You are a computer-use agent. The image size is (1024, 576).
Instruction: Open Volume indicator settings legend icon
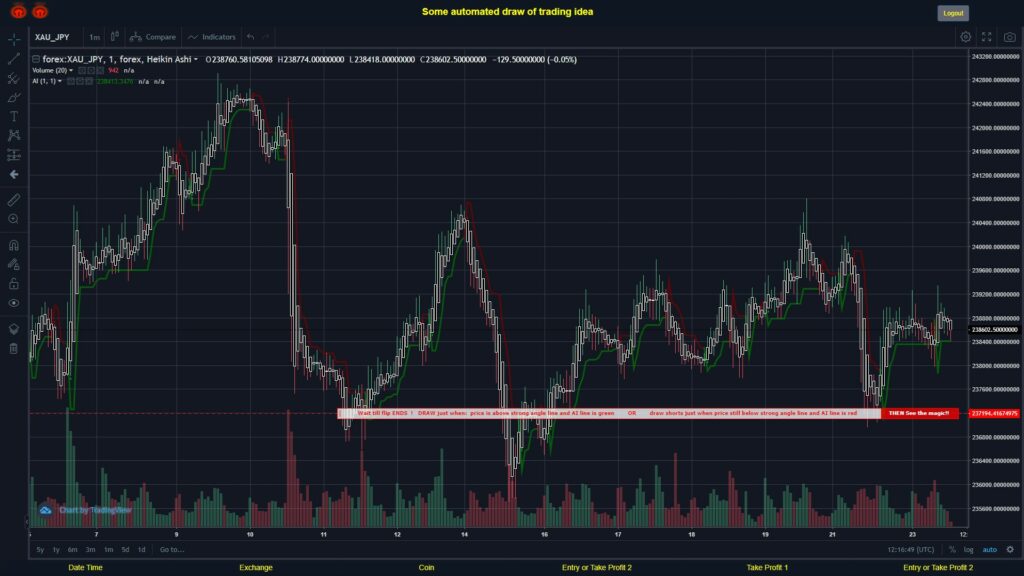[x=91, y=71]
